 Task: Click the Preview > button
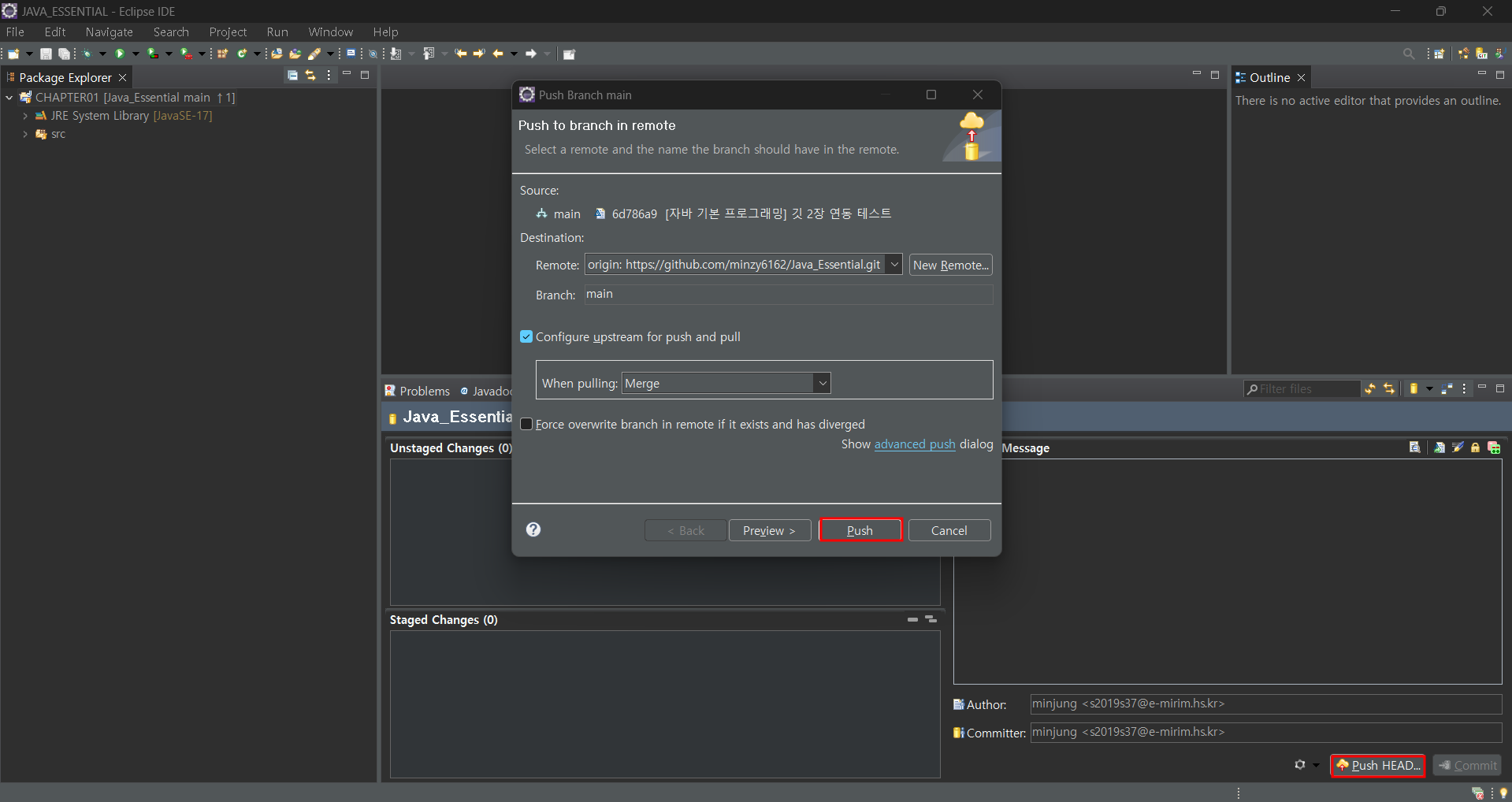[x=770, y=530]
